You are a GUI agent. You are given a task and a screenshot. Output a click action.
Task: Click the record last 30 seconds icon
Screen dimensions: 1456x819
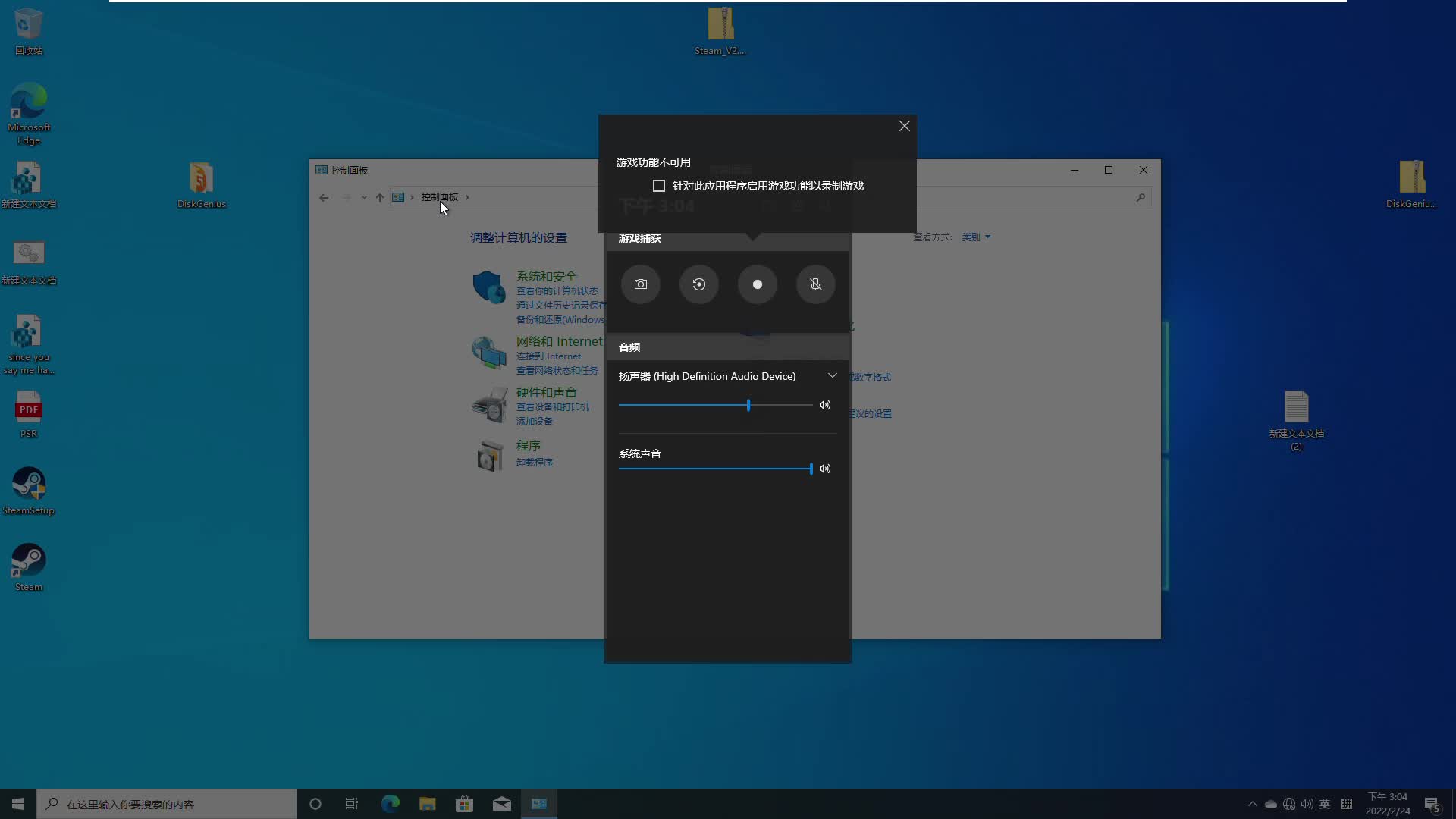[x=699, y=284]
